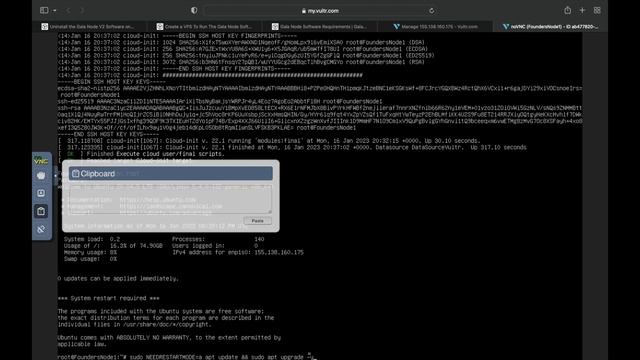
Task: Click the noVNC disconnect icon
Action: (41, 229)
